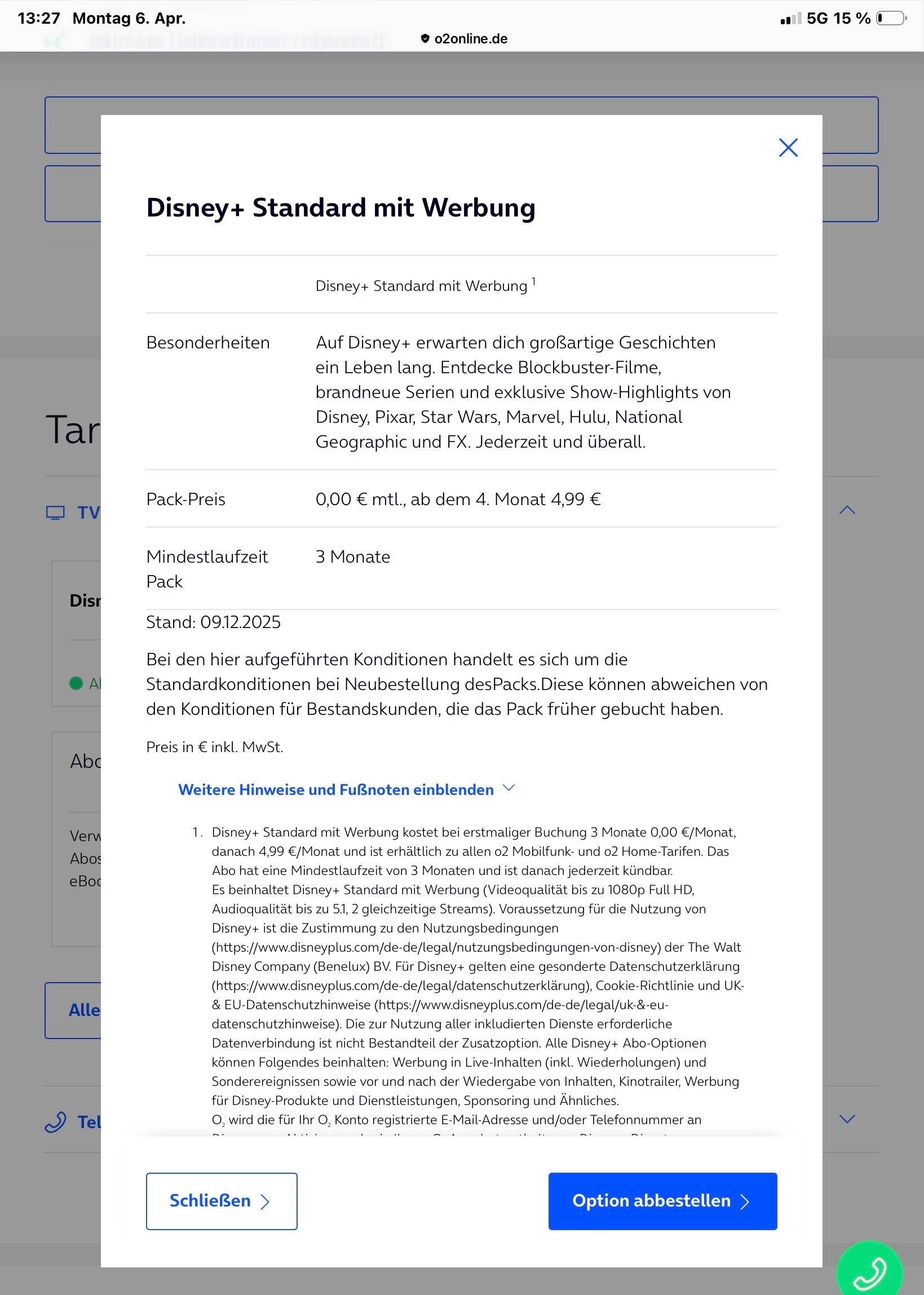Click the 'Pack-Preis' row label
This screenshot has width=924, height=1295.
pos(185,499)
